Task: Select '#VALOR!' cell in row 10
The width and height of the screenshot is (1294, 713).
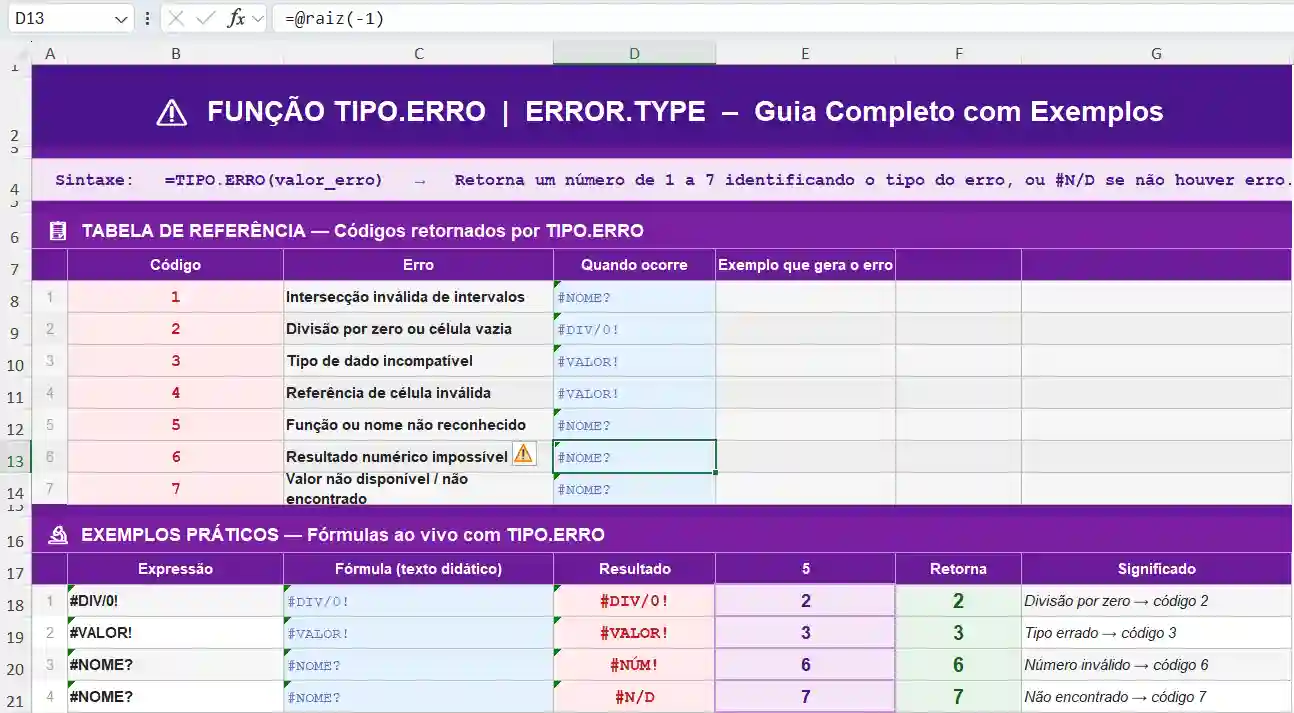Action: pyautogui.click(x=634, y=361)
